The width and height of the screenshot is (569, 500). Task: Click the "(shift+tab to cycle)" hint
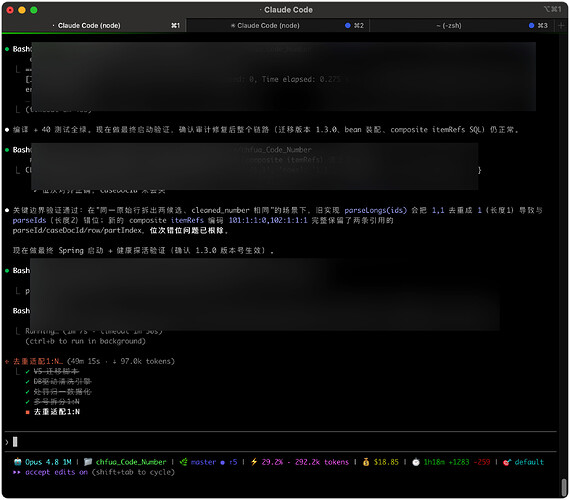[133, 472]
